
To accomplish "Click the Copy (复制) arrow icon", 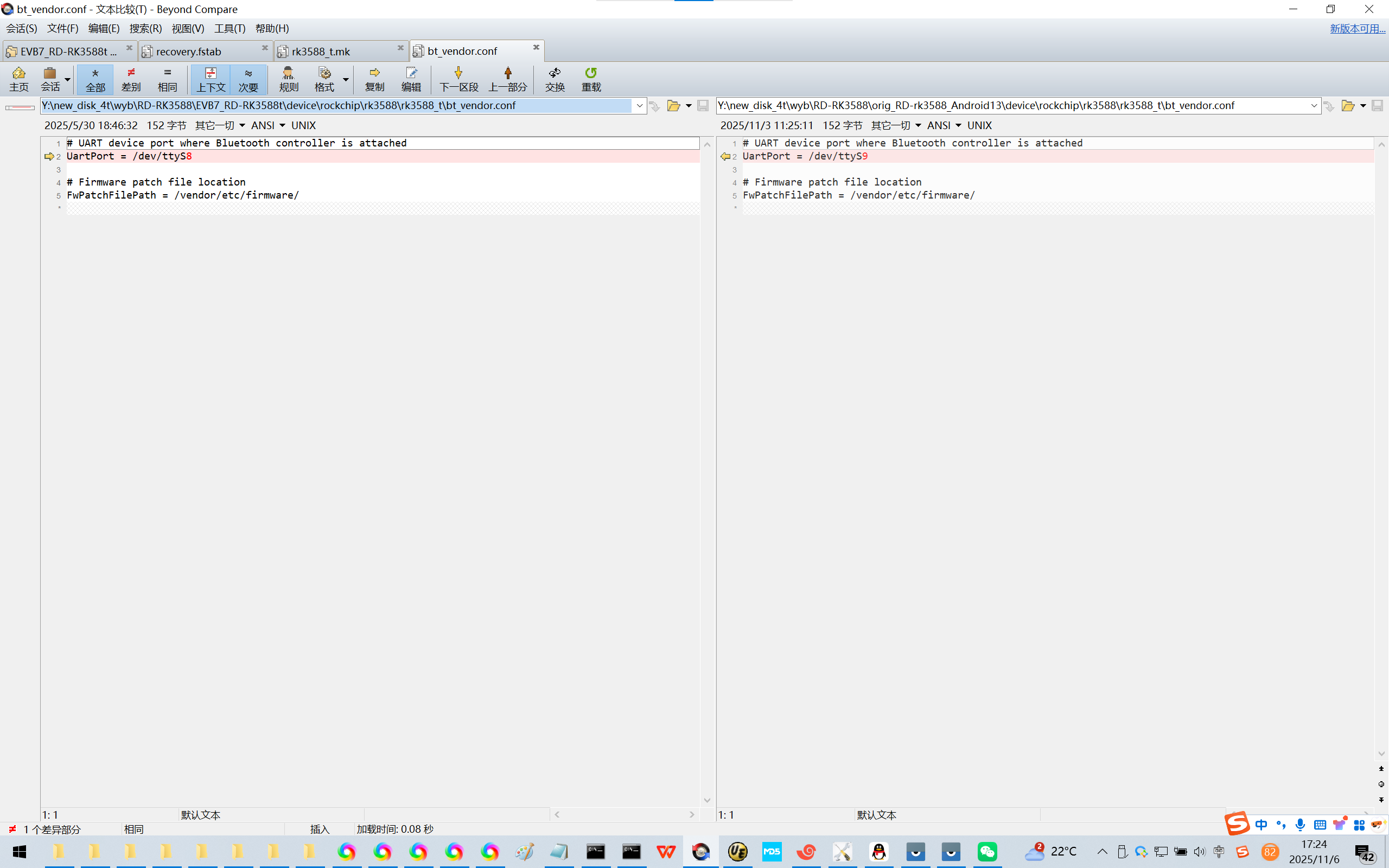I will click(374, 79).
